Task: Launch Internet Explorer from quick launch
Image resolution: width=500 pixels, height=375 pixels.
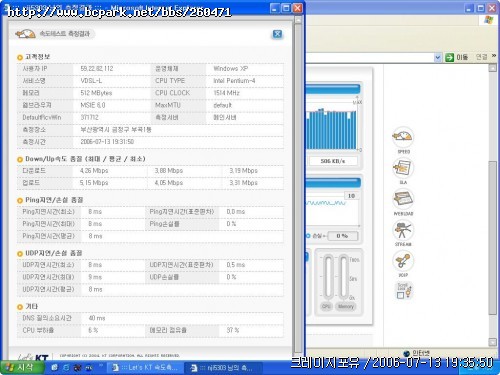Action: point(66,367)
